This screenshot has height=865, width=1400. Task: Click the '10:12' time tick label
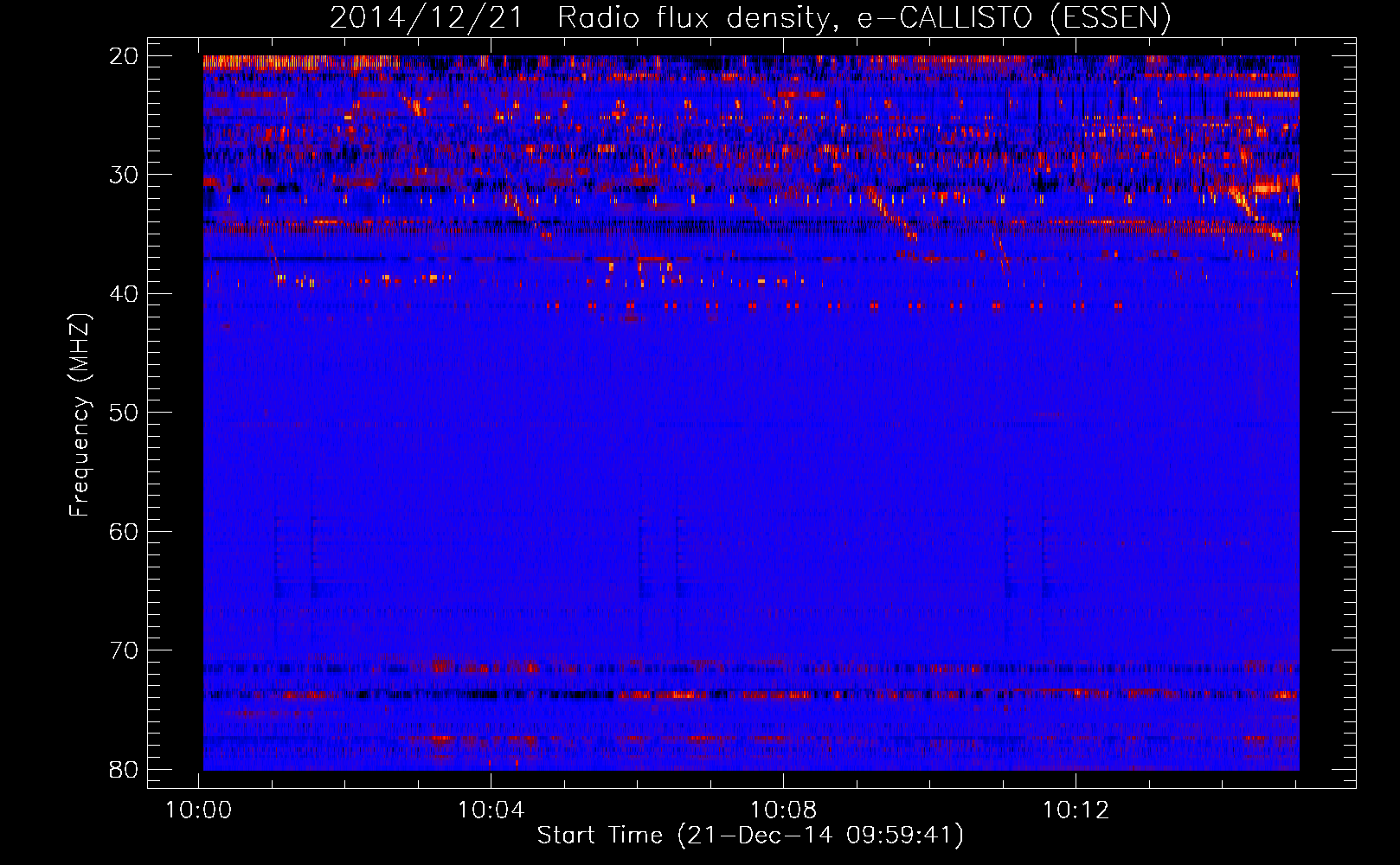point(1076,811)
